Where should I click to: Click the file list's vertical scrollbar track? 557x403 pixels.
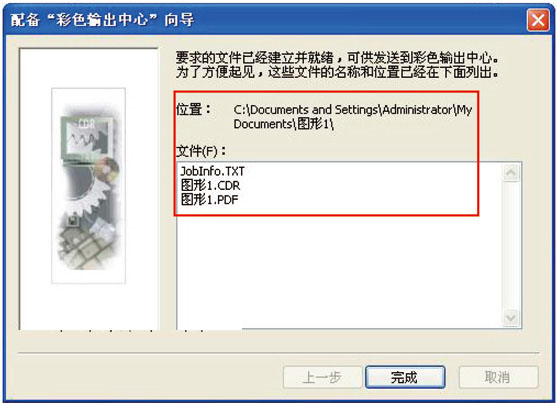click(x=511, y=245)
